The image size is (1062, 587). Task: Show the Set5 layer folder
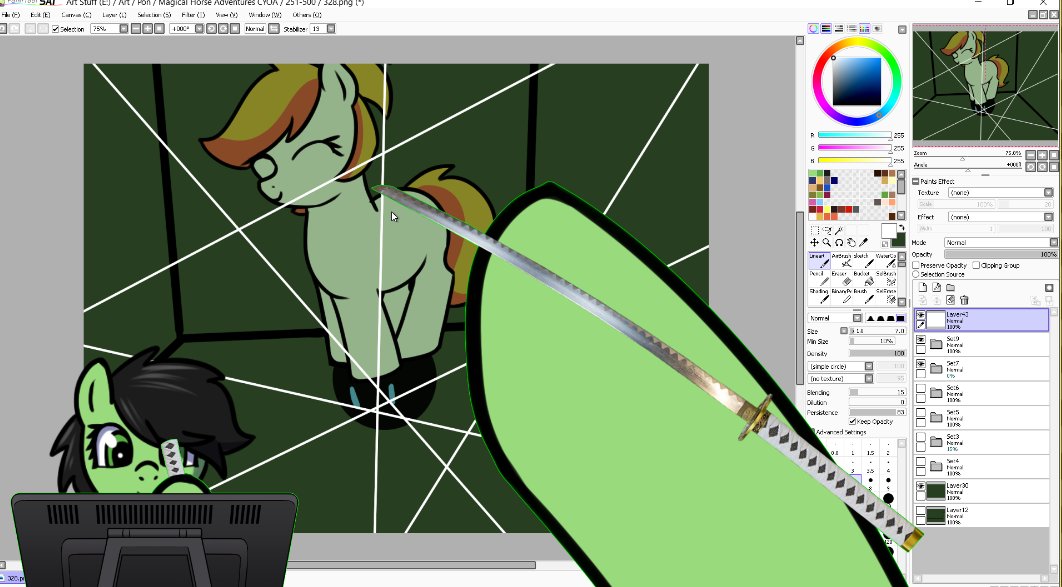pyautogui.click(x=920, y=413)
